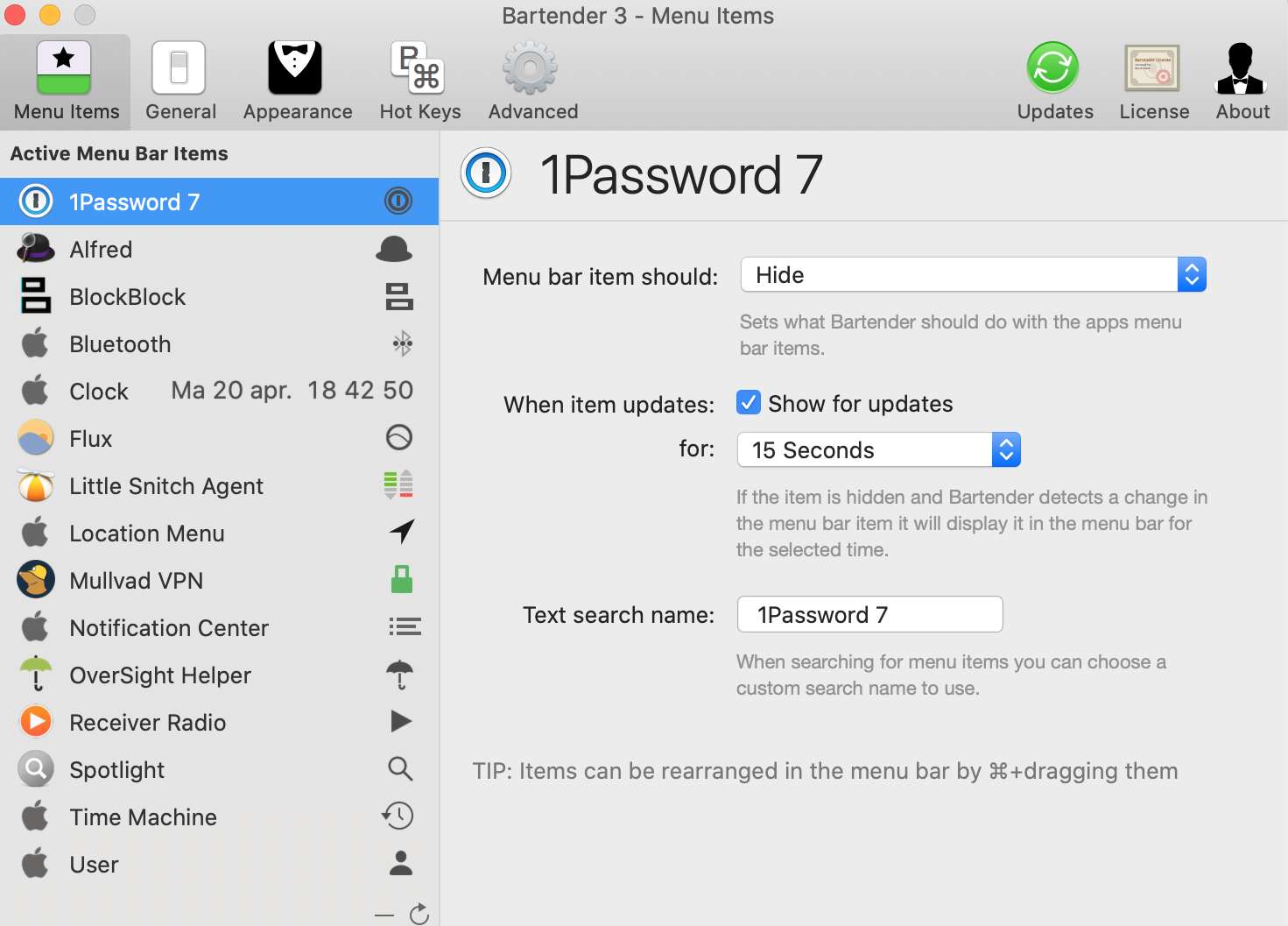Open the Updates tab

(1054, 82)
